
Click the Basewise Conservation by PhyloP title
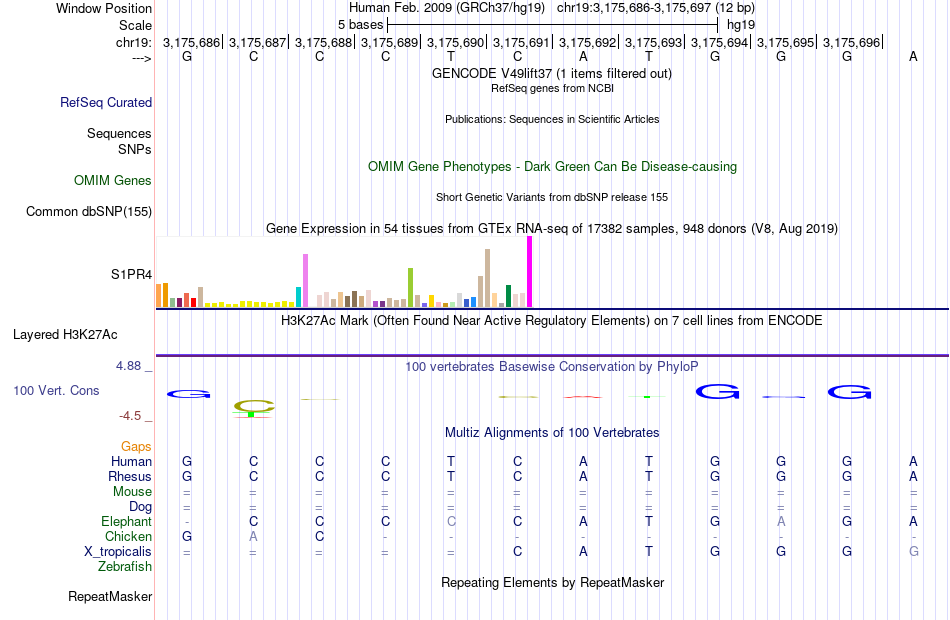pos(552,367)
